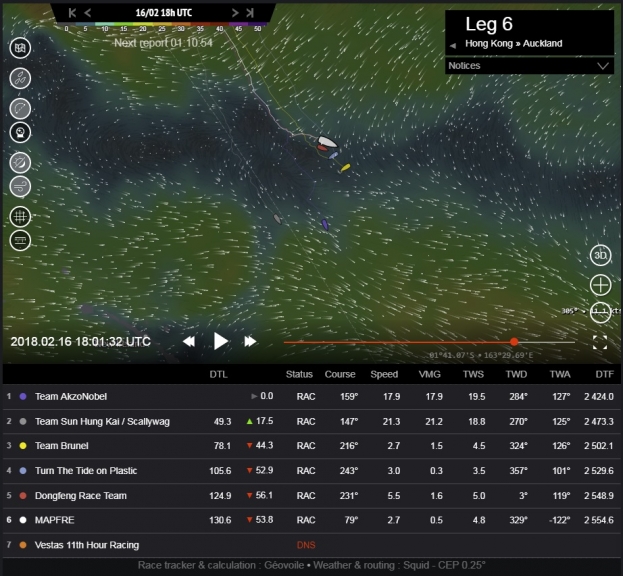Toggle the crystal ball forecast icon
The height and width of the screenshot is (576, 623).
point(20,133)
